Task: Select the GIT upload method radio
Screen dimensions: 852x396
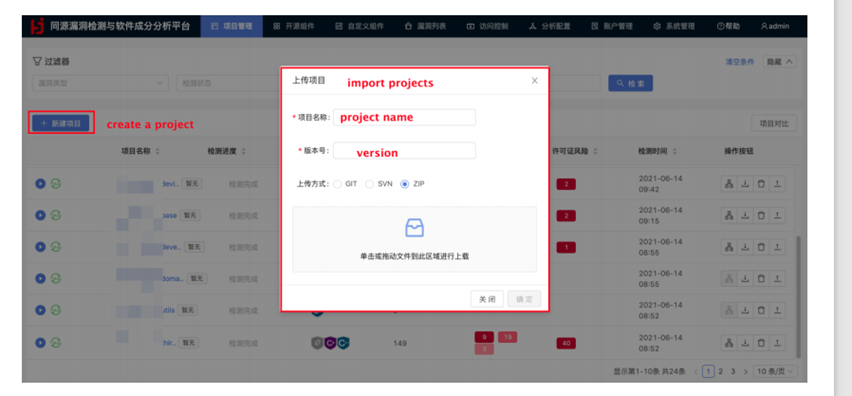Action: 337,184
